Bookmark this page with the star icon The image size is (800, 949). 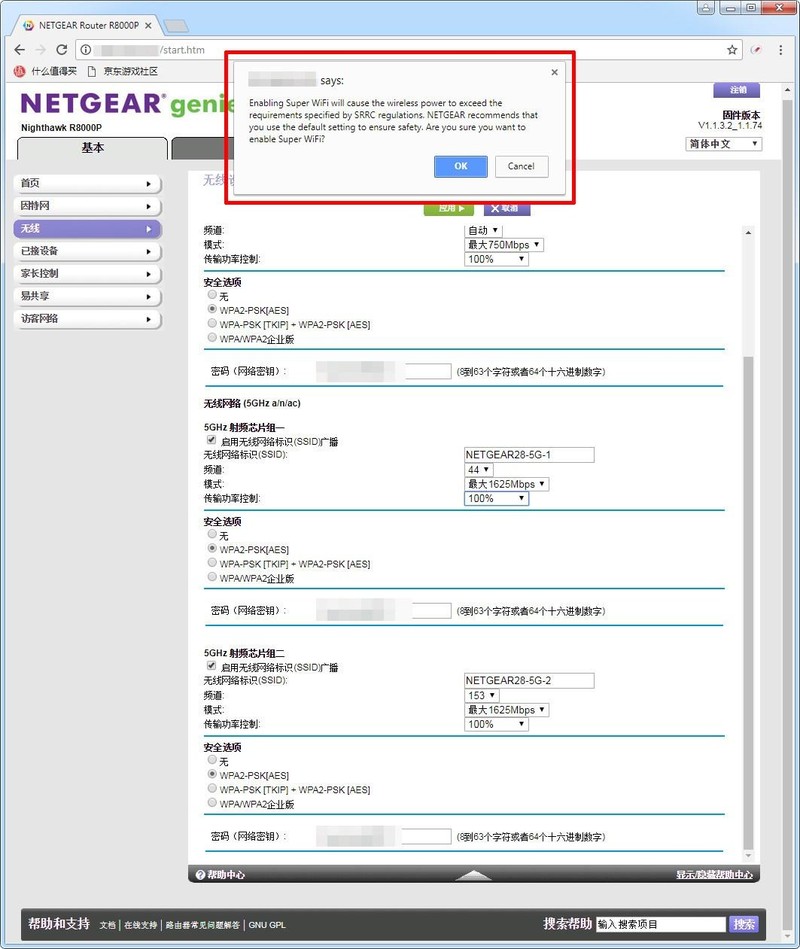(732, 50)
